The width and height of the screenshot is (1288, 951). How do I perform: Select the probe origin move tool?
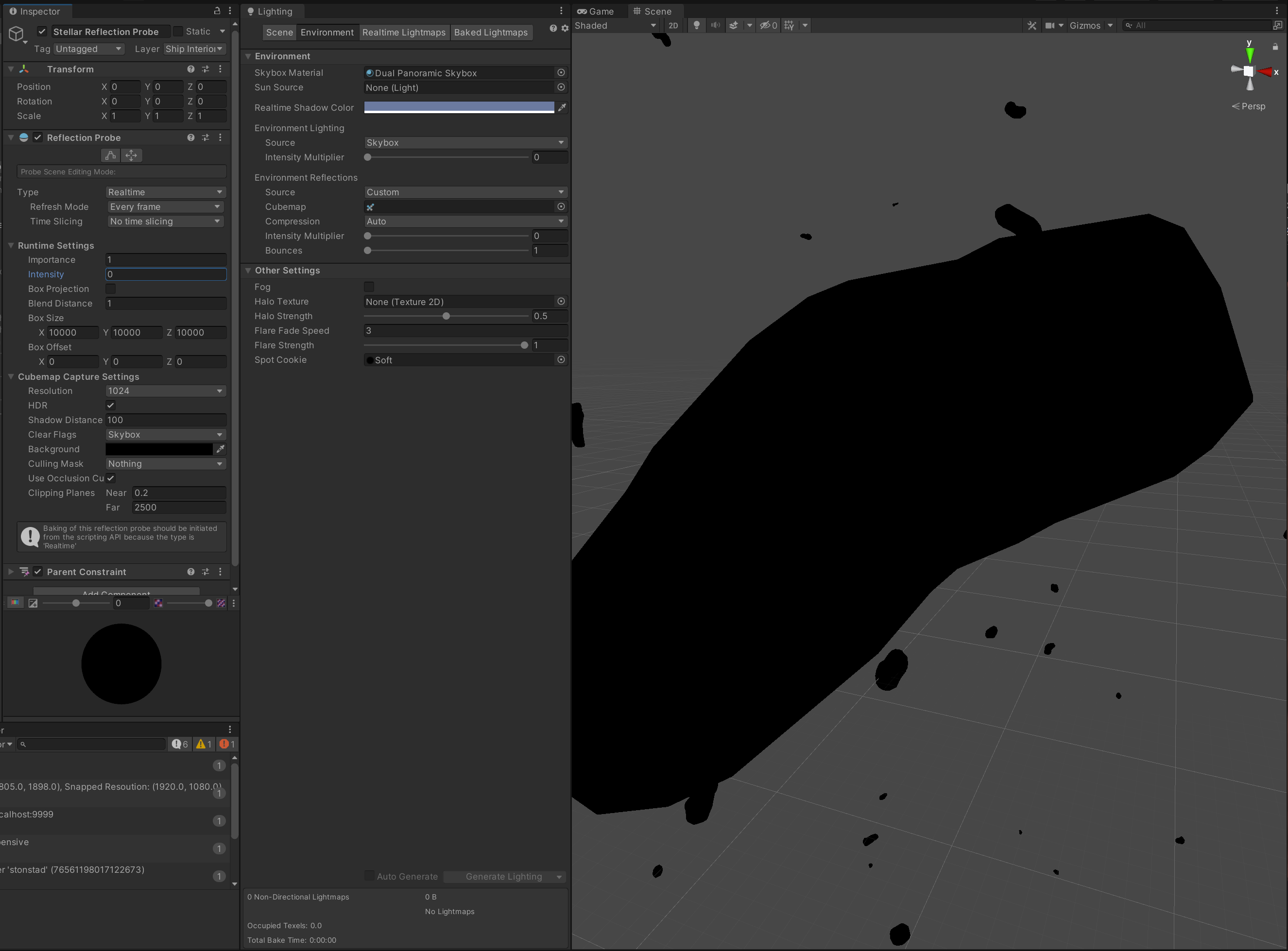coord(131,155)
